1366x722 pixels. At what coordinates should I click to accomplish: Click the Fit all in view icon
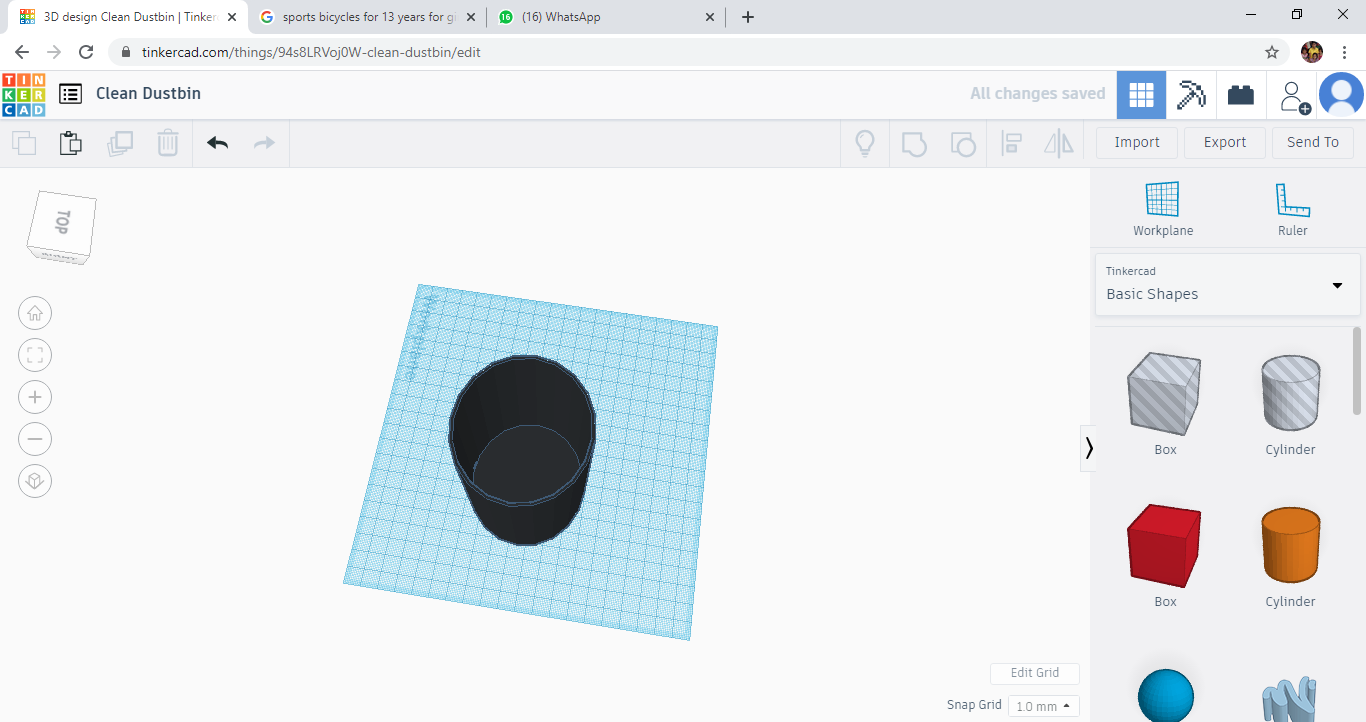click(35, 355)
